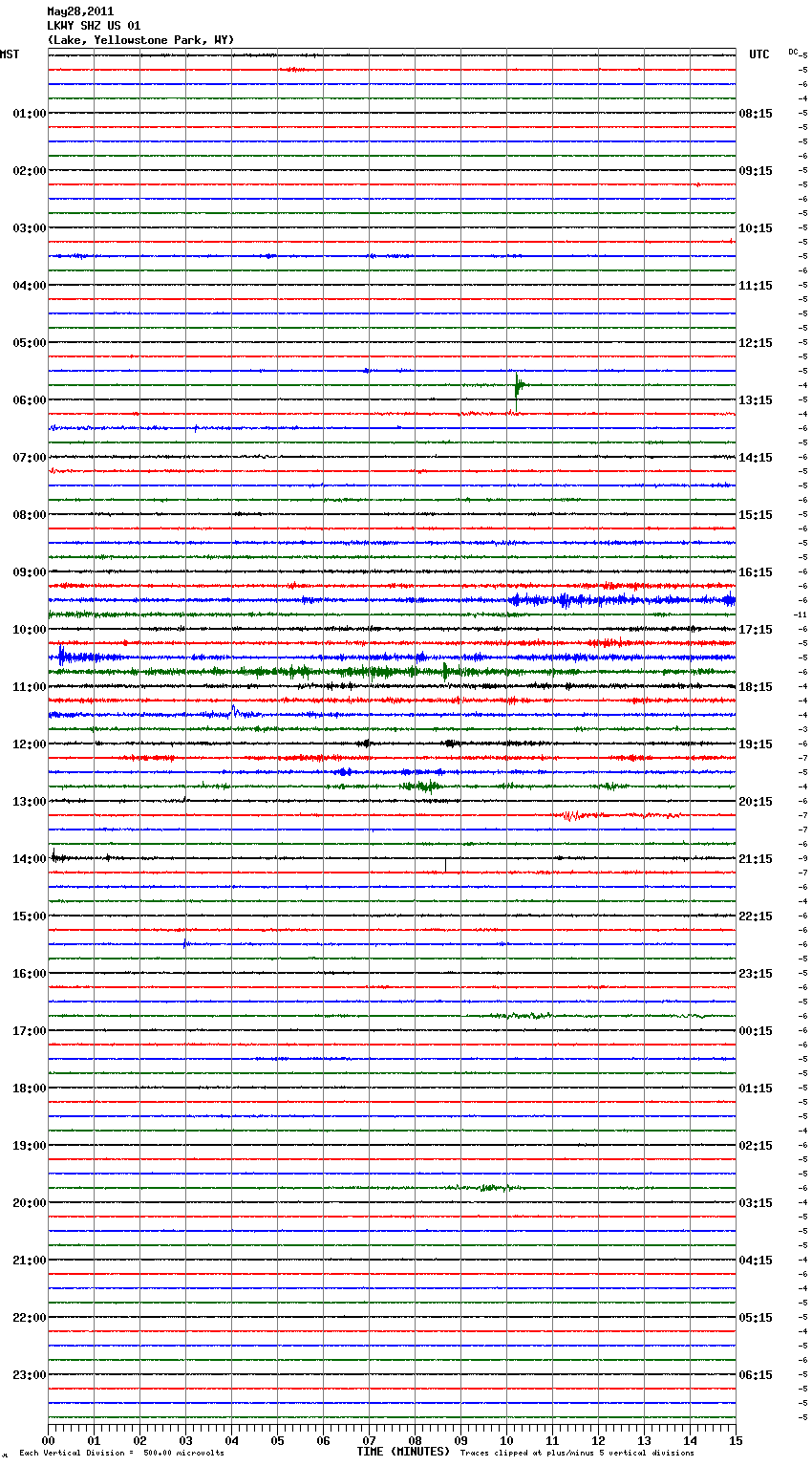Viewport: 812px width, 1466px height.
Task: Click minute 15 on the time axis
Action: pos(736,1440)
